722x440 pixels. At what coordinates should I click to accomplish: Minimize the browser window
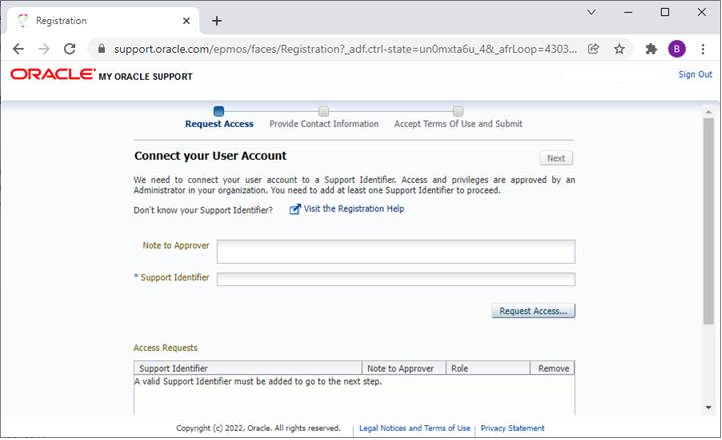click(x=628, y=12)
